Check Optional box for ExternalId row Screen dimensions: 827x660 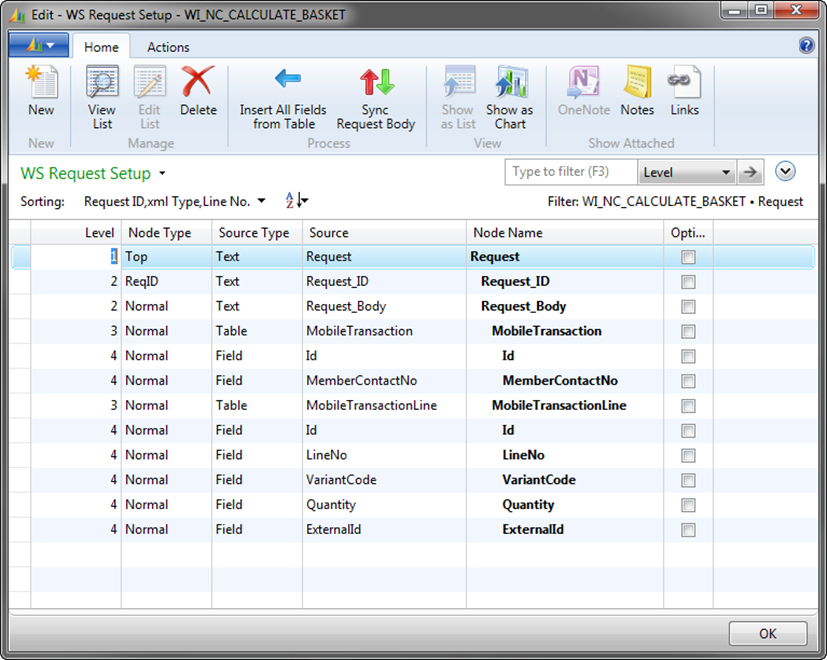(688, 529)
